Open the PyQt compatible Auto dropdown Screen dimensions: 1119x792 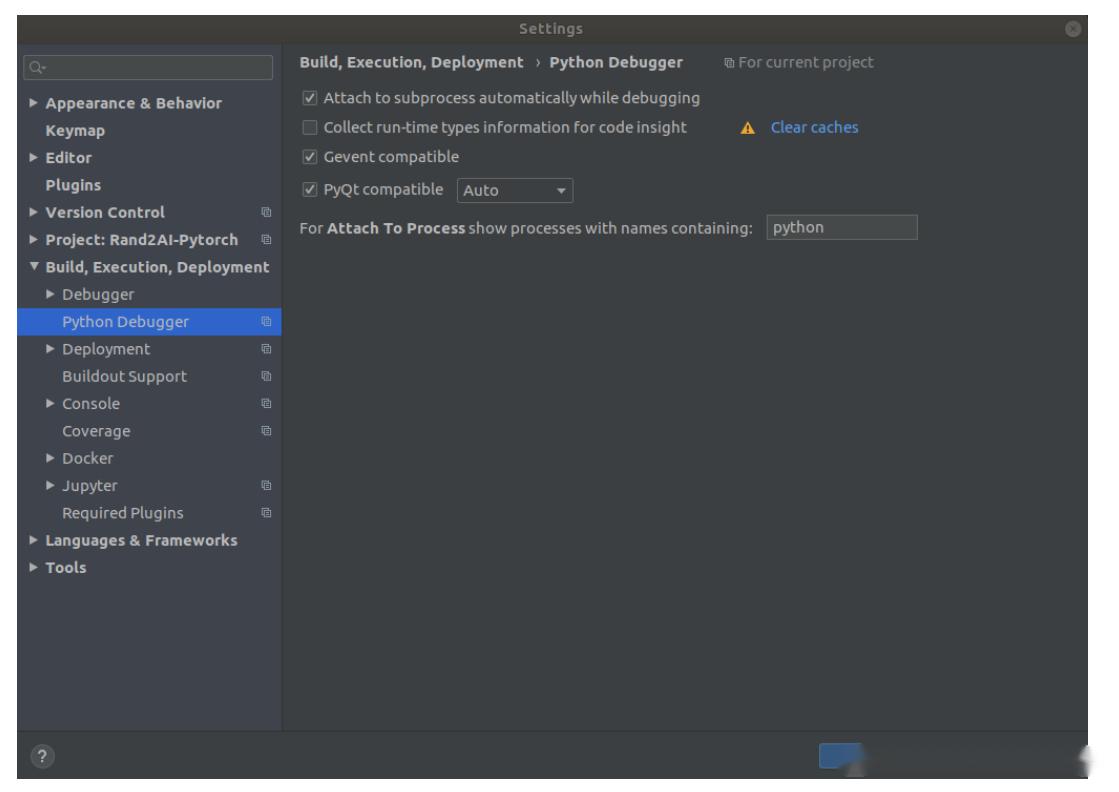[x=515, y=190]
